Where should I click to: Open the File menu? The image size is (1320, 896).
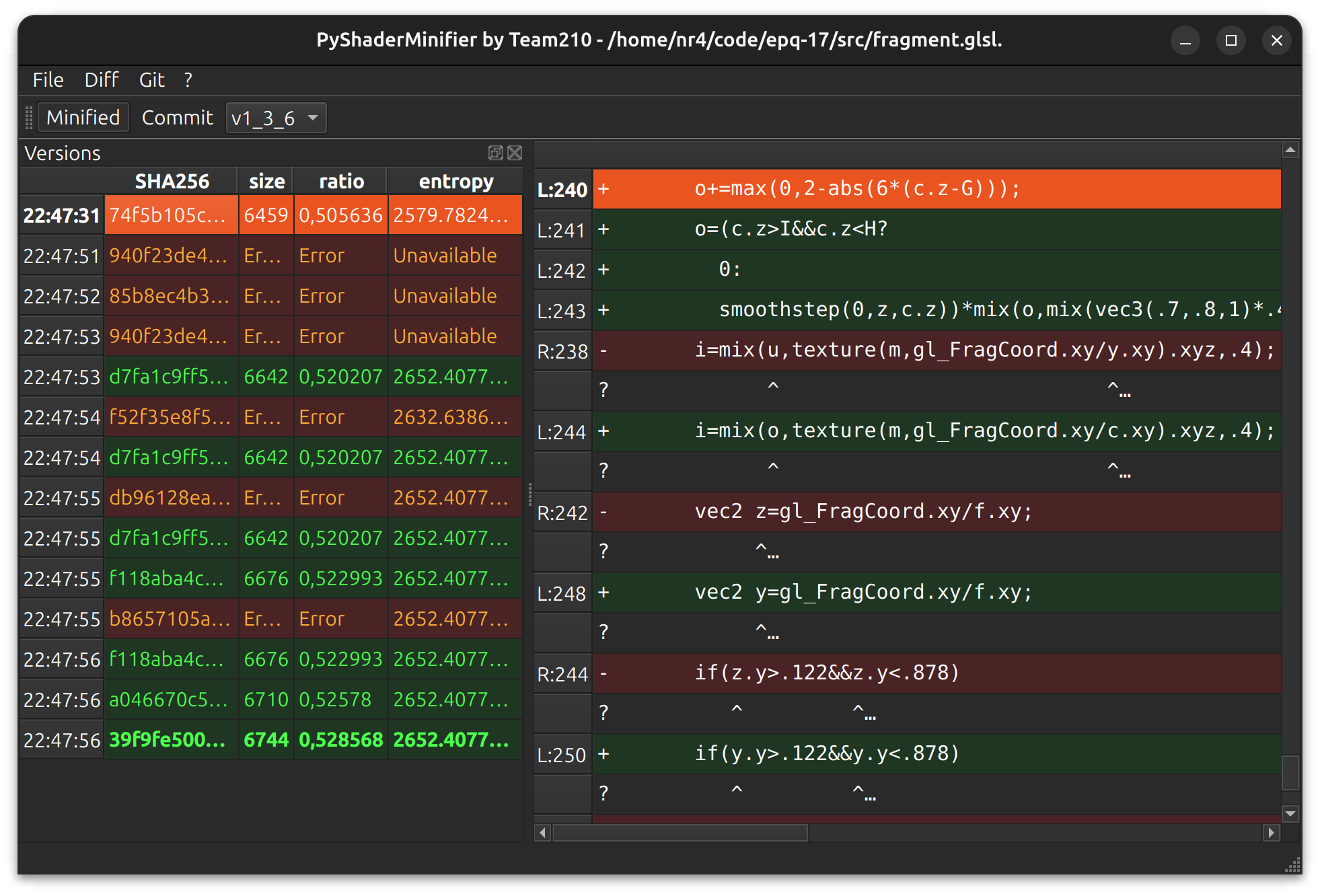click(x=48, y=80)
